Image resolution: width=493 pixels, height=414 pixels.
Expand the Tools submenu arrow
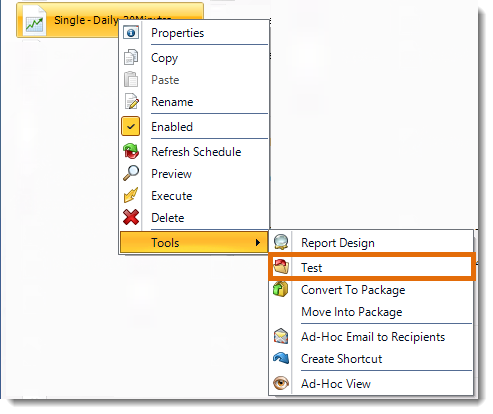point(258,242)
